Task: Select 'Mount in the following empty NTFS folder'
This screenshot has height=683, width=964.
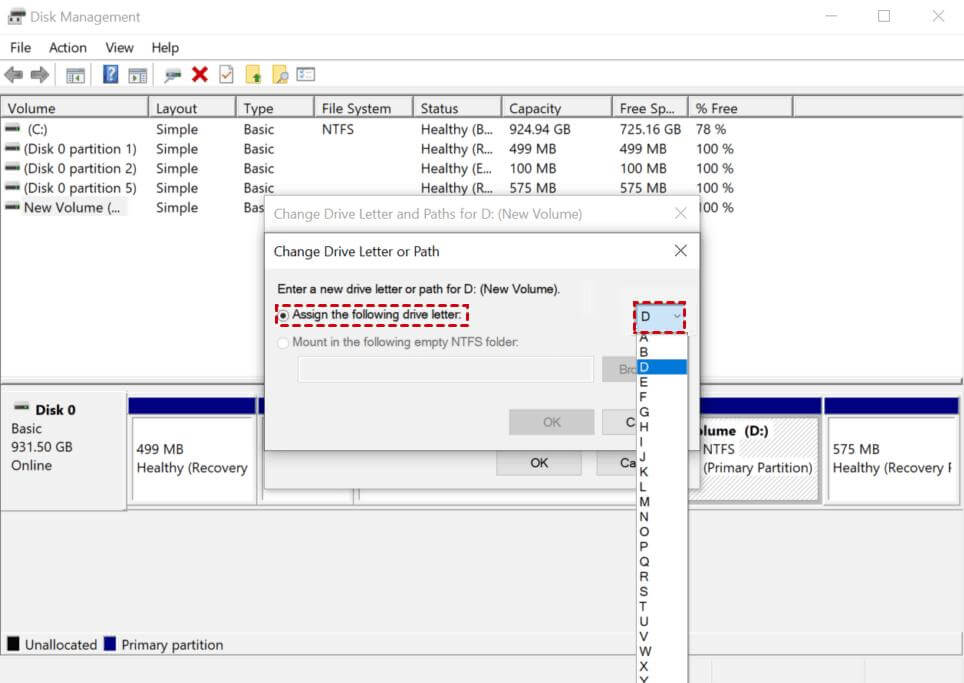Action: (283, 341)
